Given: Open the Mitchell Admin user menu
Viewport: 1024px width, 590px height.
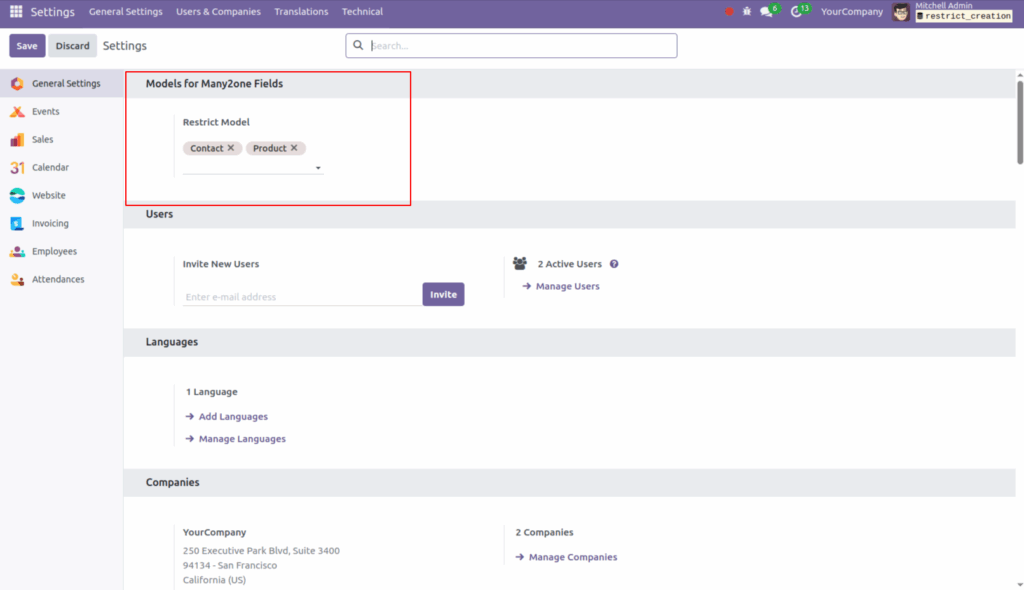Looking at the screenshot, I should tap(945, 6).
